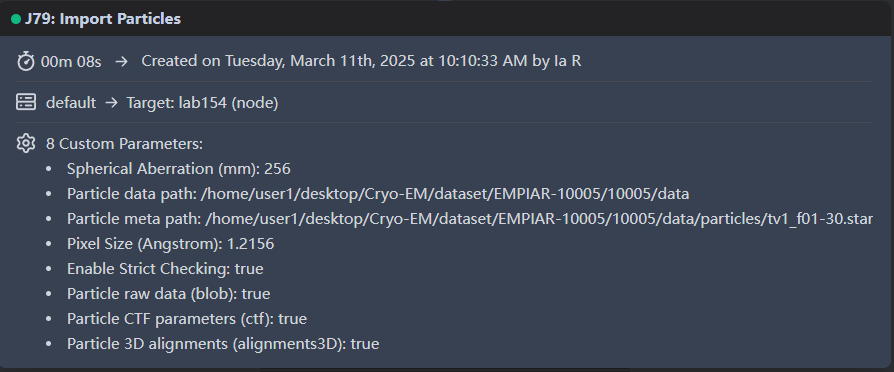Click the arrow after 00m 08s

click(x=121, y=61)
